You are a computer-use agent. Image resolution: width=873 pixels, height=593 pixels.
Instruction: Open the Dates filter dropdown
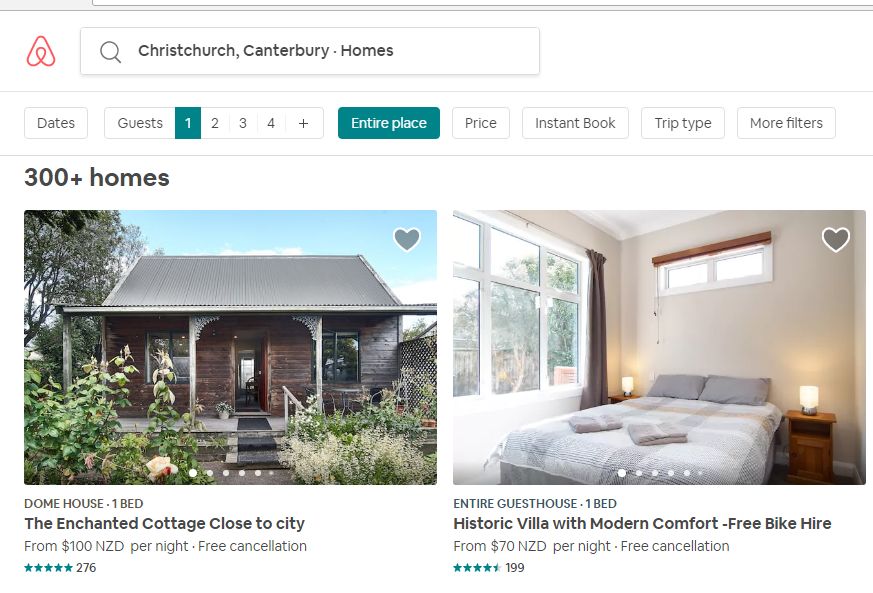(56, 123)
